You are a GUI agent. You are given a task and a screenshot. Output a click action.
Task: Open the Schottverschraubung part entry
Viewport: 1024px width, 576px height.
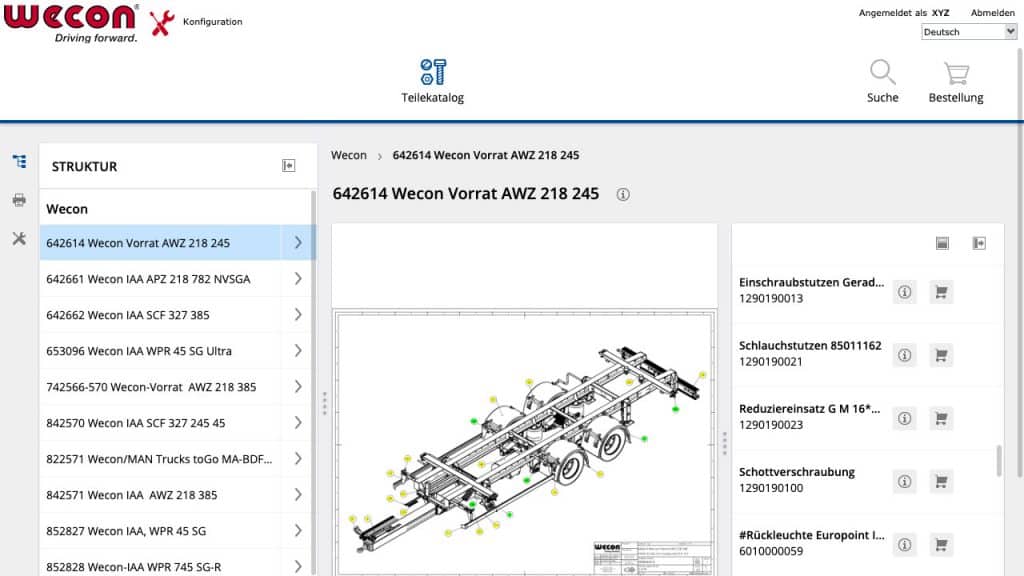(x=797, y=480)
